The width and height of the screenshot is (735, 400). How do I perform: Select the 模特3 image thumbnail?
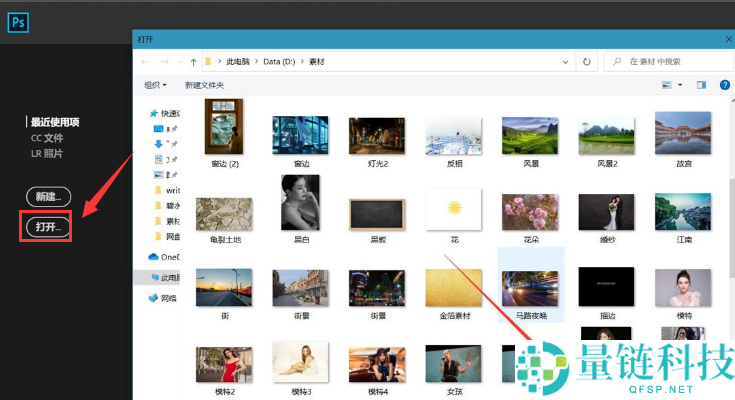(300, 362)
